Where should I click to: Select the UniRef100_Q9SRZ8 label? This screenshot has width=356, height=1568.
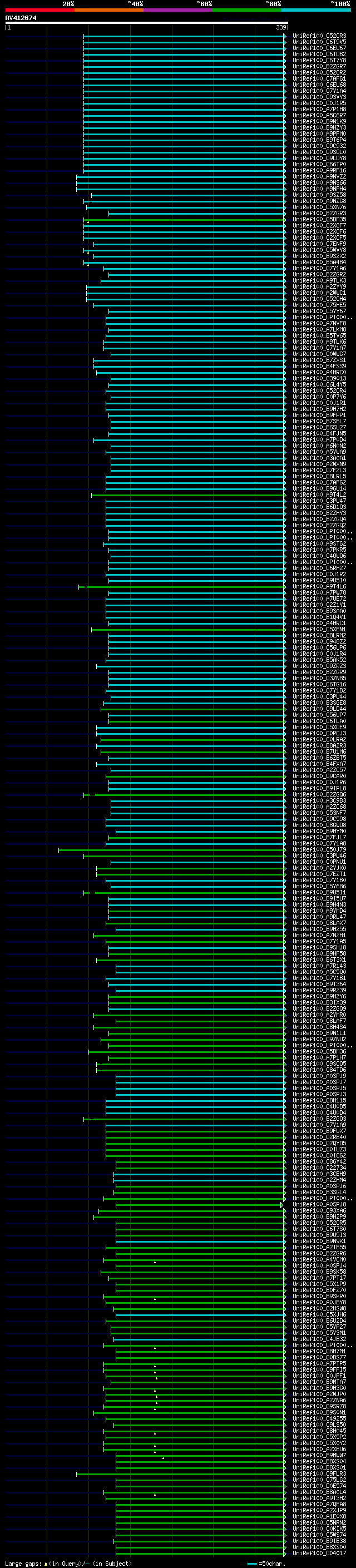coord(319,1406)
